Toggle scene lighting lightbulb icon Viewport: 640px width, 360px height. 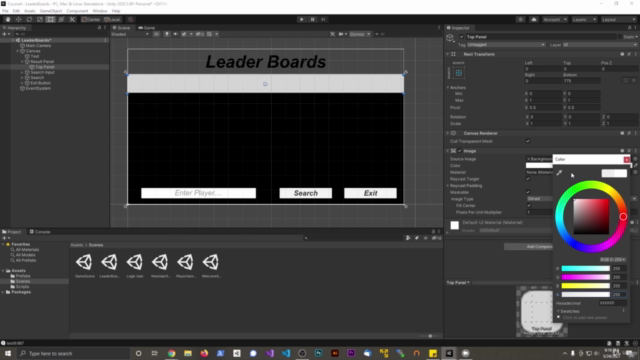click(167, 34)
